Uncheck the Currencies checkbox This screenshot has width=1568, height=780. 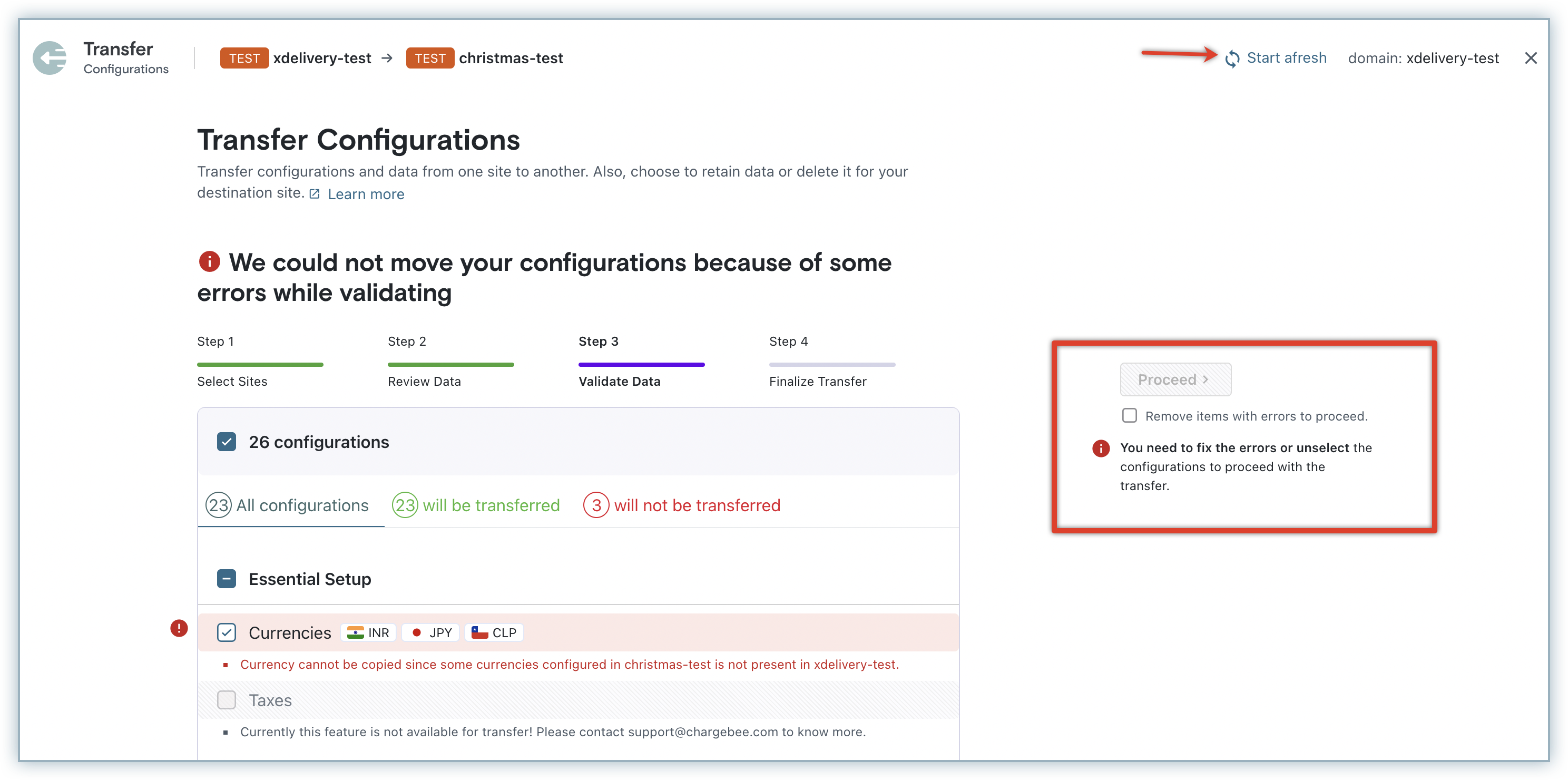[227, 632]
